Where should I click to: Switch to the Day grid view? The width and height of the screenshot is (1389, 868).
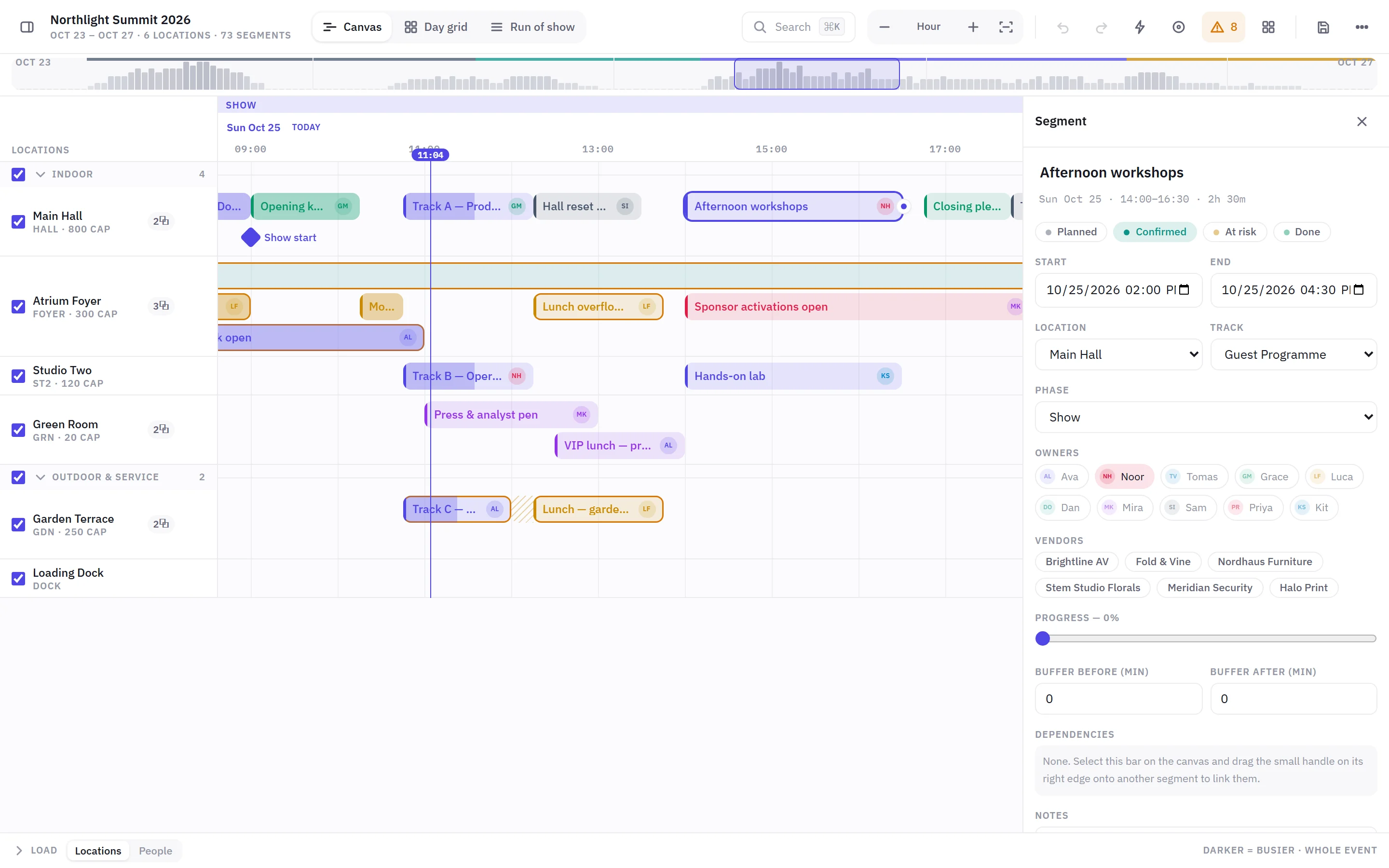tap(436, 27)
